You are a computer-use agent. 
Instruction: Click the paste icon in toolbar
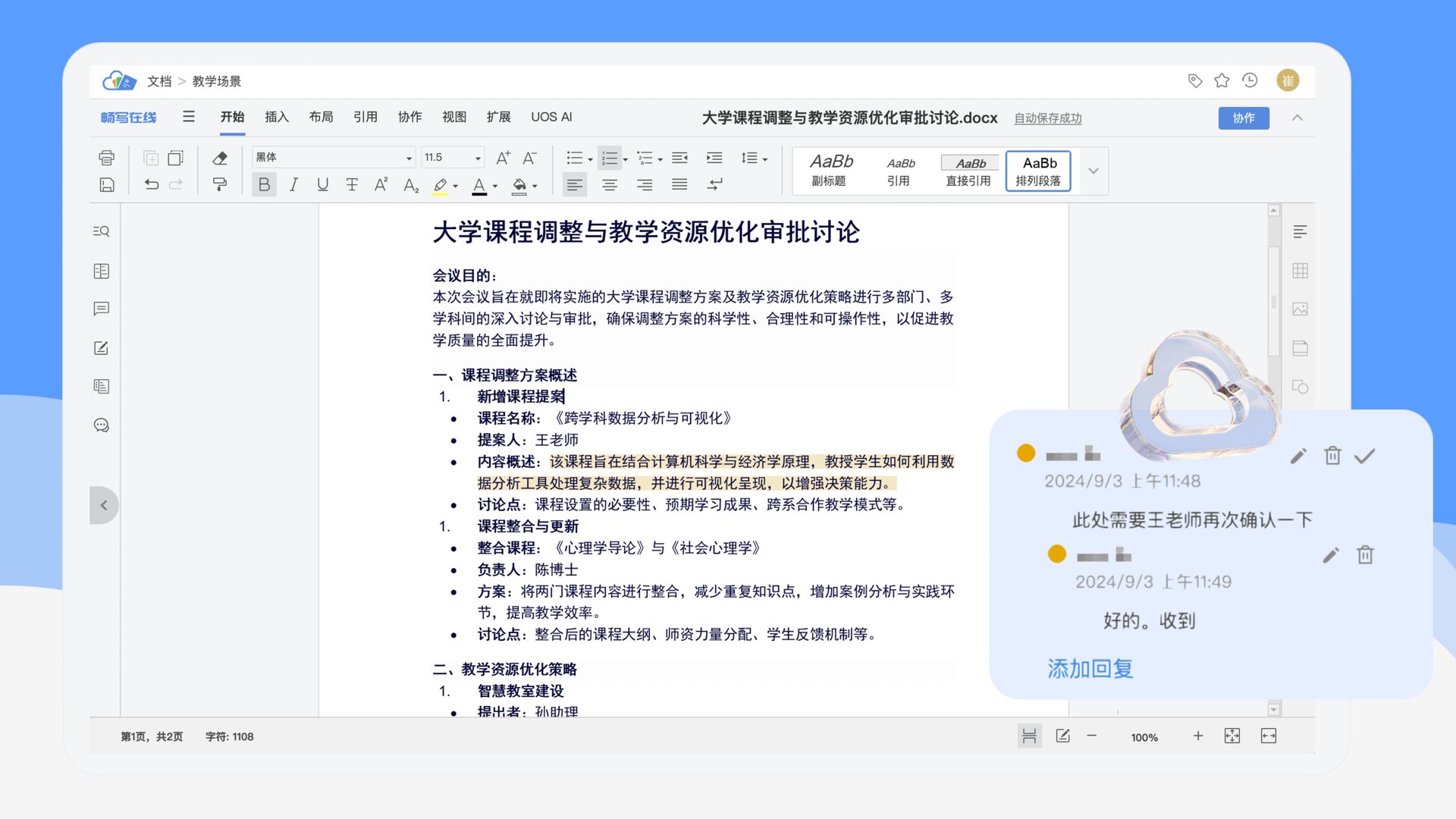176,158
